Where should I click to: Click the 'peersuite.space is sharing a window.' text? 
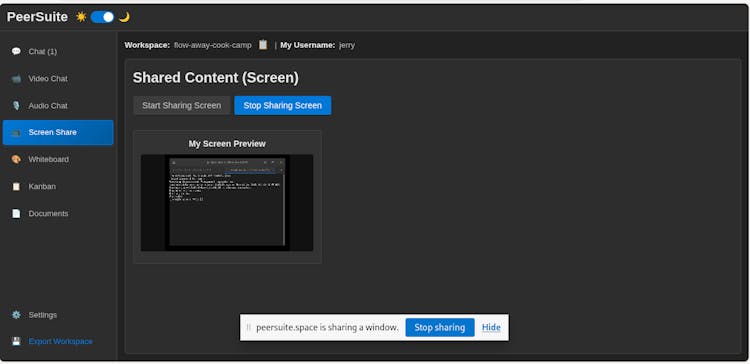(x=327, y=328)
